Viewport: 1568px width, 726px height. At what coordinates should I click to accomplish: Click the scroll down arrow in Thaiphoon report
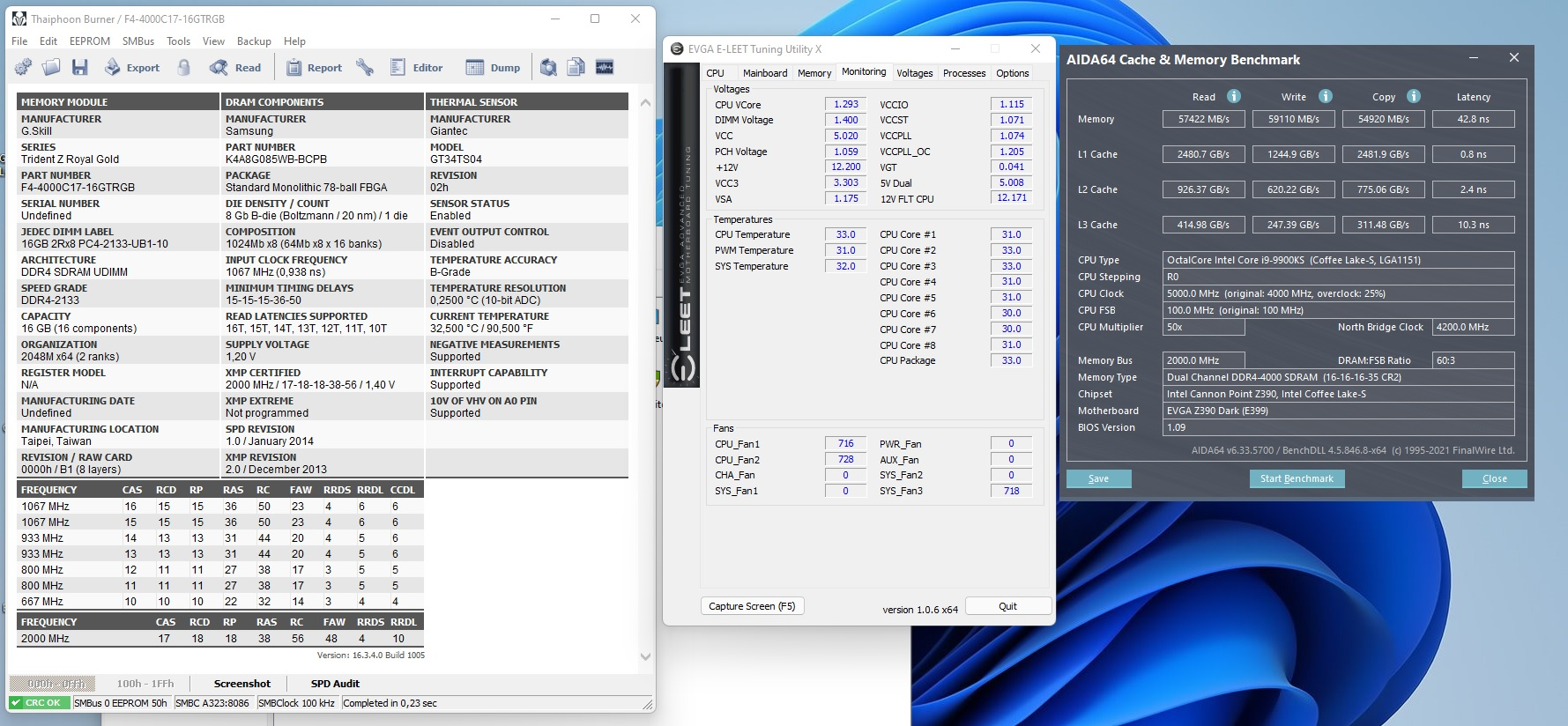645,656
